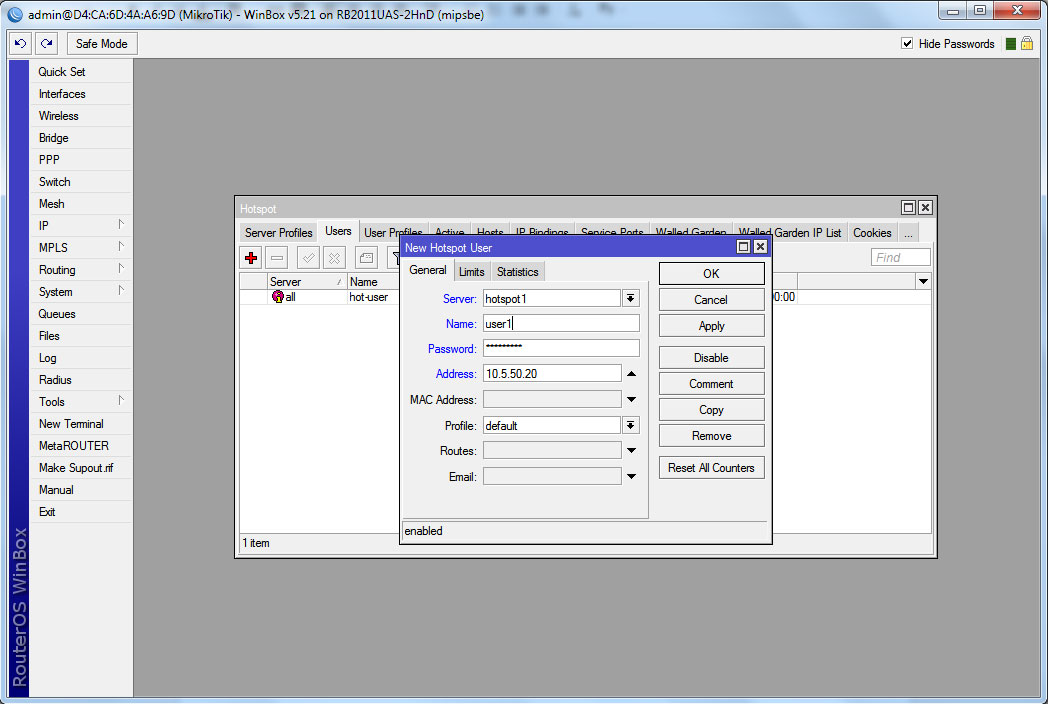This screenshot has height=704, width=1048.
Task: Collapse the Address field with up arrow
Action: coord(631,373)
